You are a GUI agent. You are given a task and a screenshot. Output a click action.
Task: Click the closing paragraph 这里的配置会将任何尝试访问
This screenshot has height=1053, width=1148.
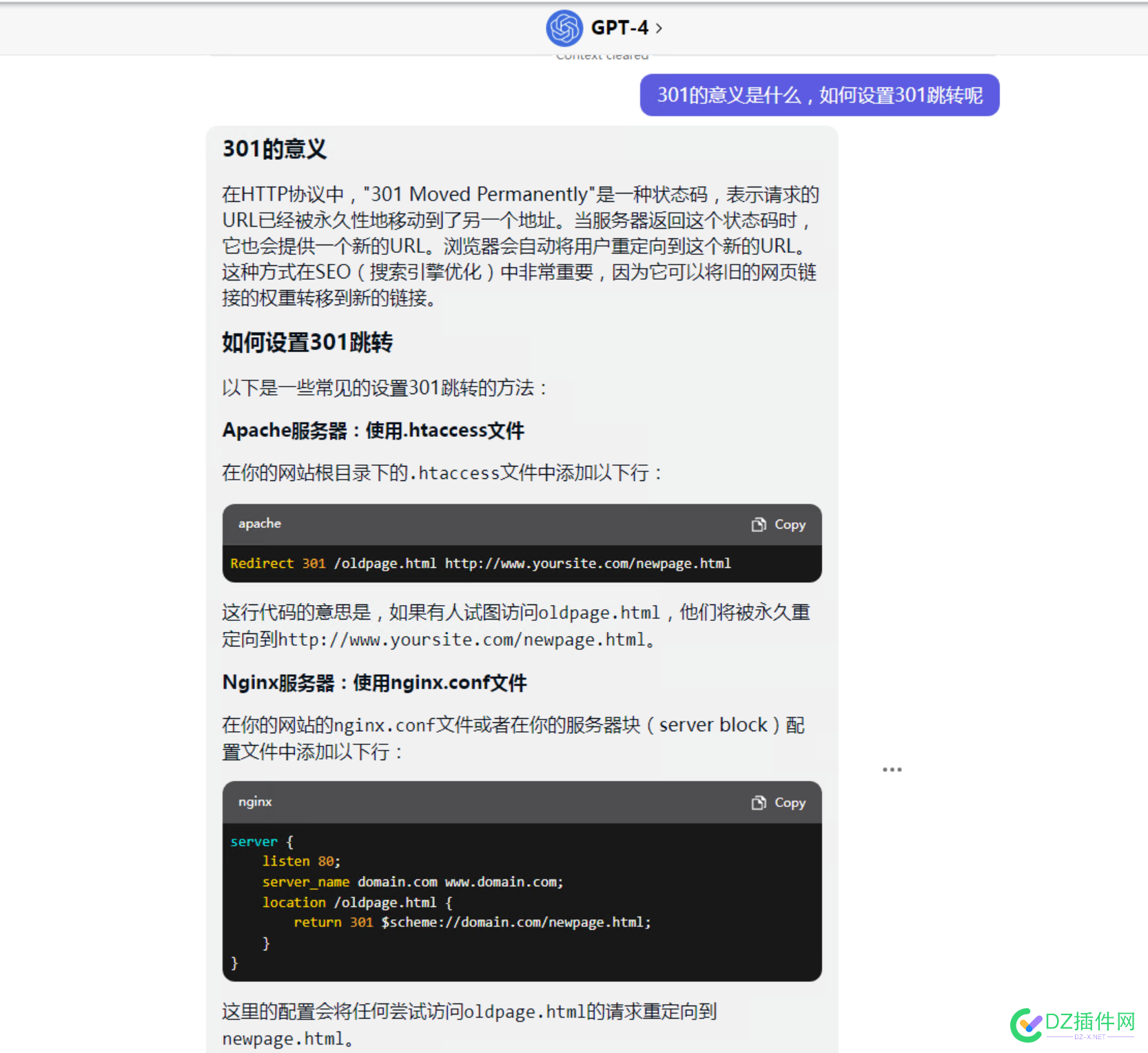[469, 1025]
